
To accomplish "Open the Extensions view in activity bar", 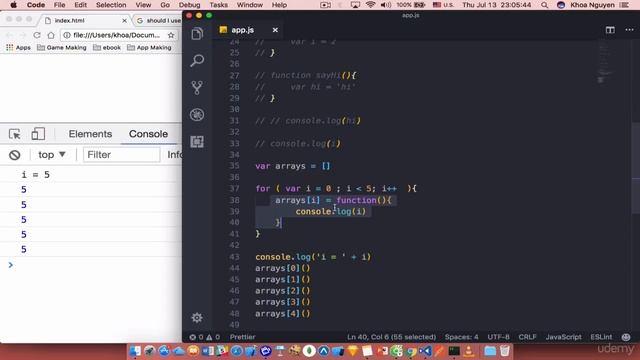I will (x=197, y=142).
